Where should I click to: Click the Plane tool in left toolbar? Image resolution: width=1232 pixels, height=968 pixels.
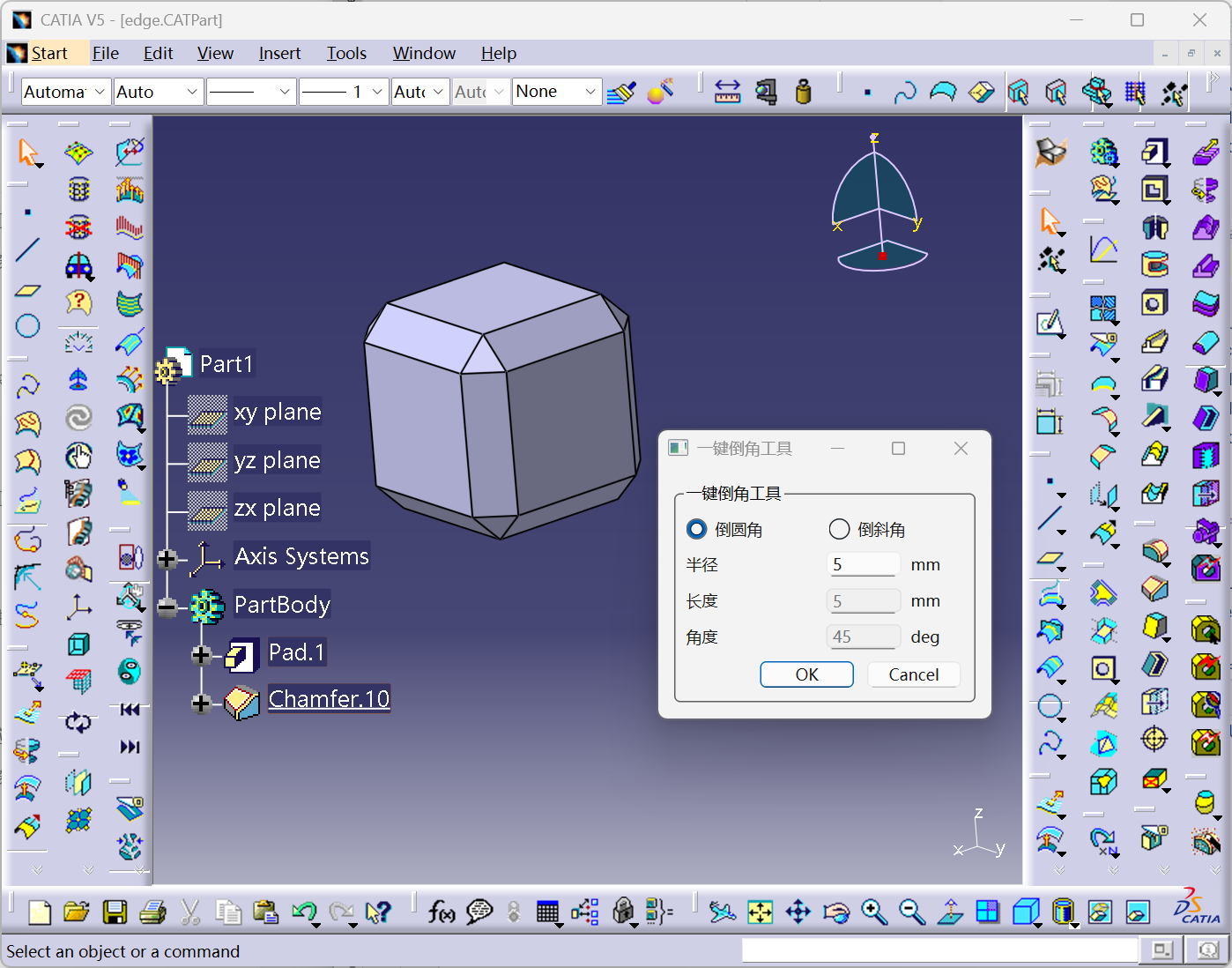[27, 289]
